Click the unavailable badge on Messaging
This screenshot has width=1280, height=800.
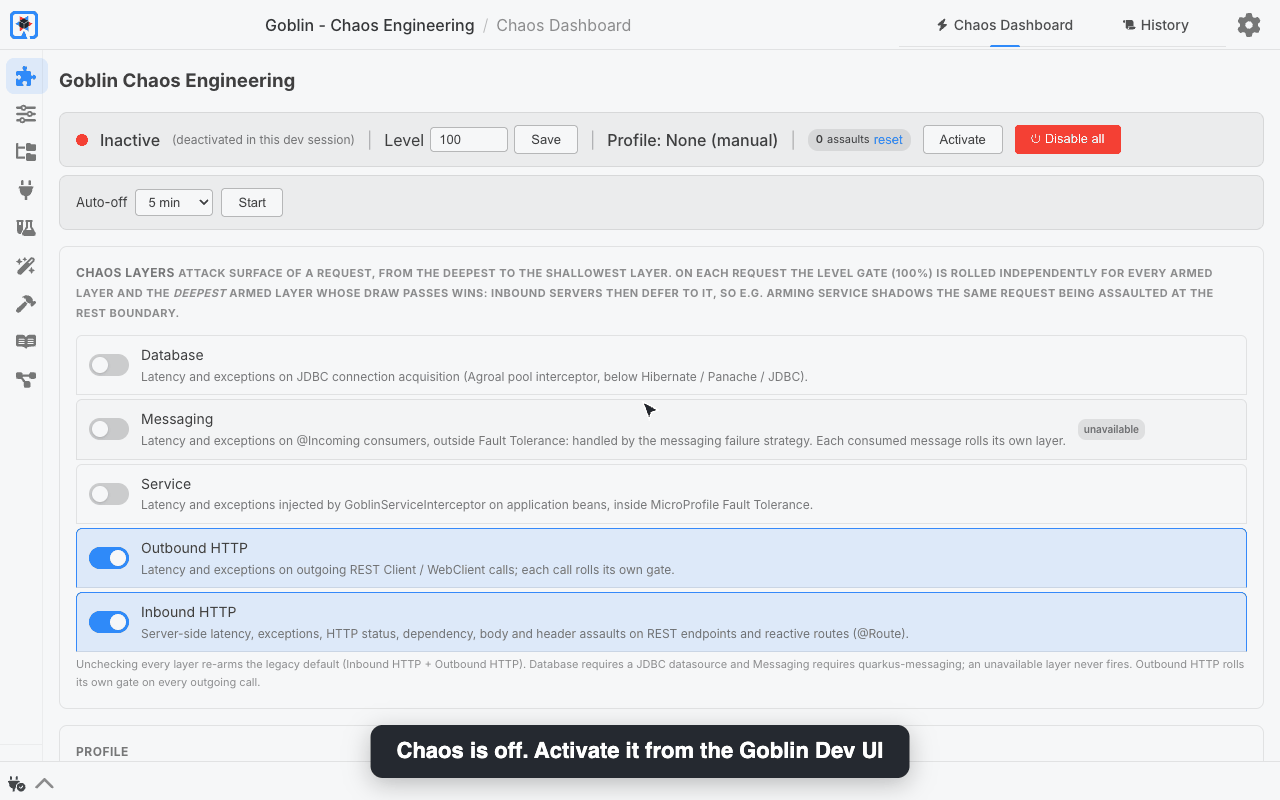click(x=1111, y=429)
